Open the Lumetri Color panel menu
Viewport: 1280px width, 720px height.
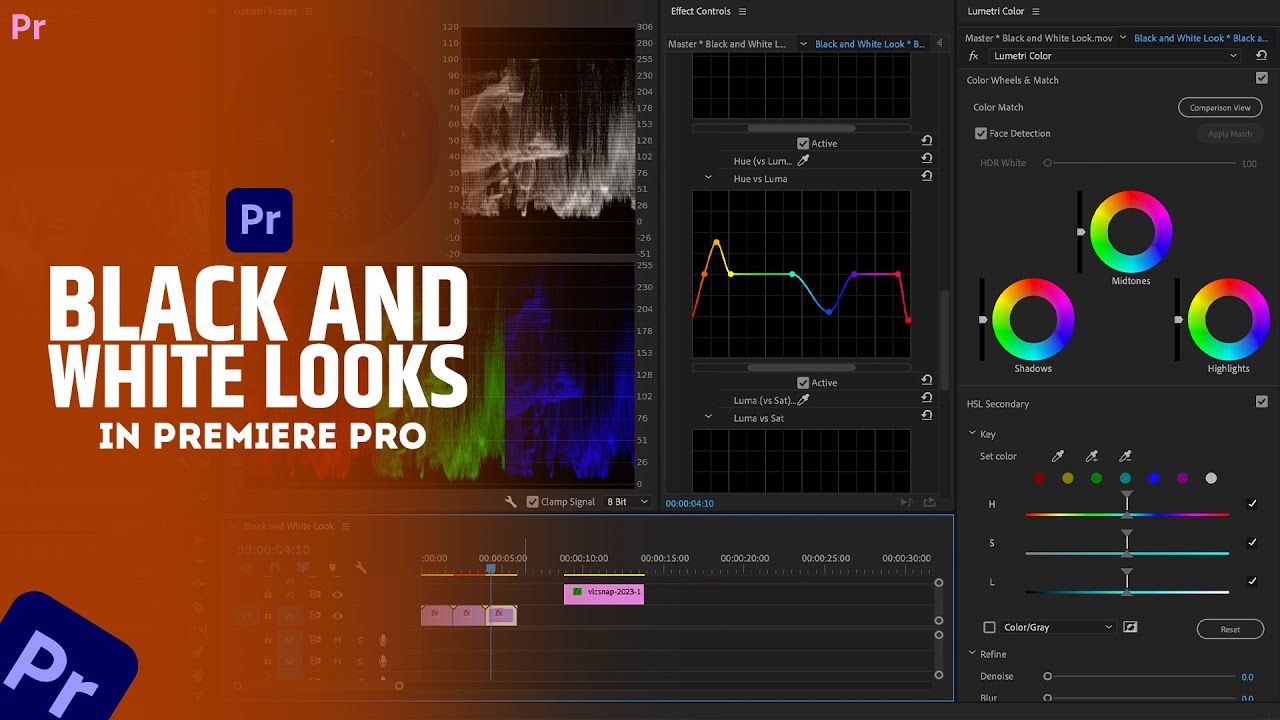point(1036,11)
